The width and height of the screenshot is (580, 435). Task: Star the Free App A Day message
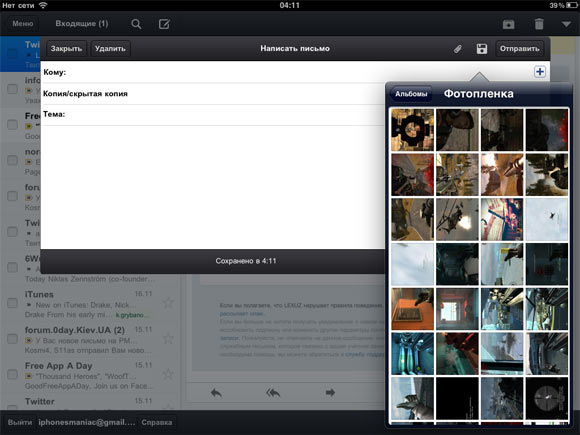[168, 374]
